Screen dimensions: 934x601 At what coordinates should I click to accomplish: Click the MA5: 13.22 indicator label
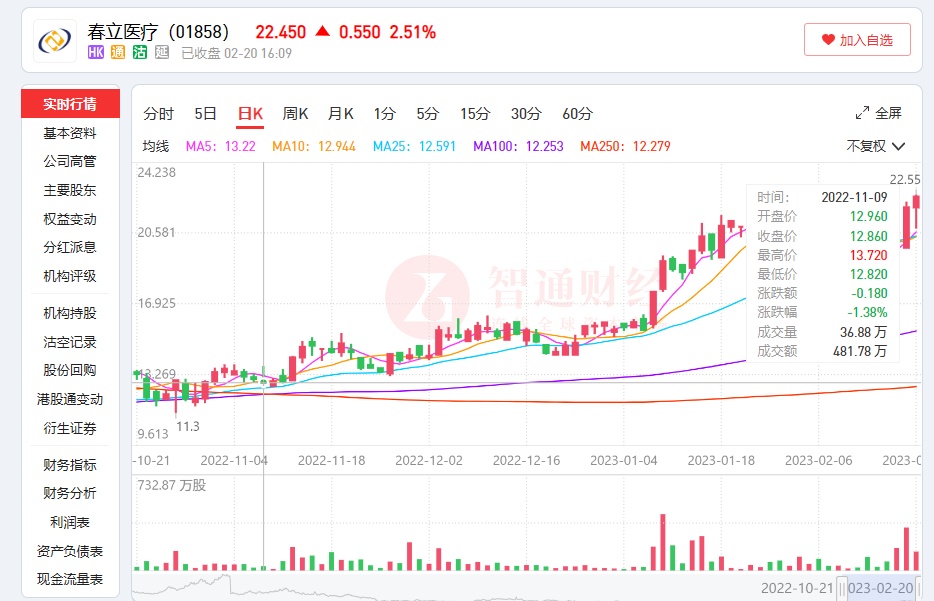221,147
